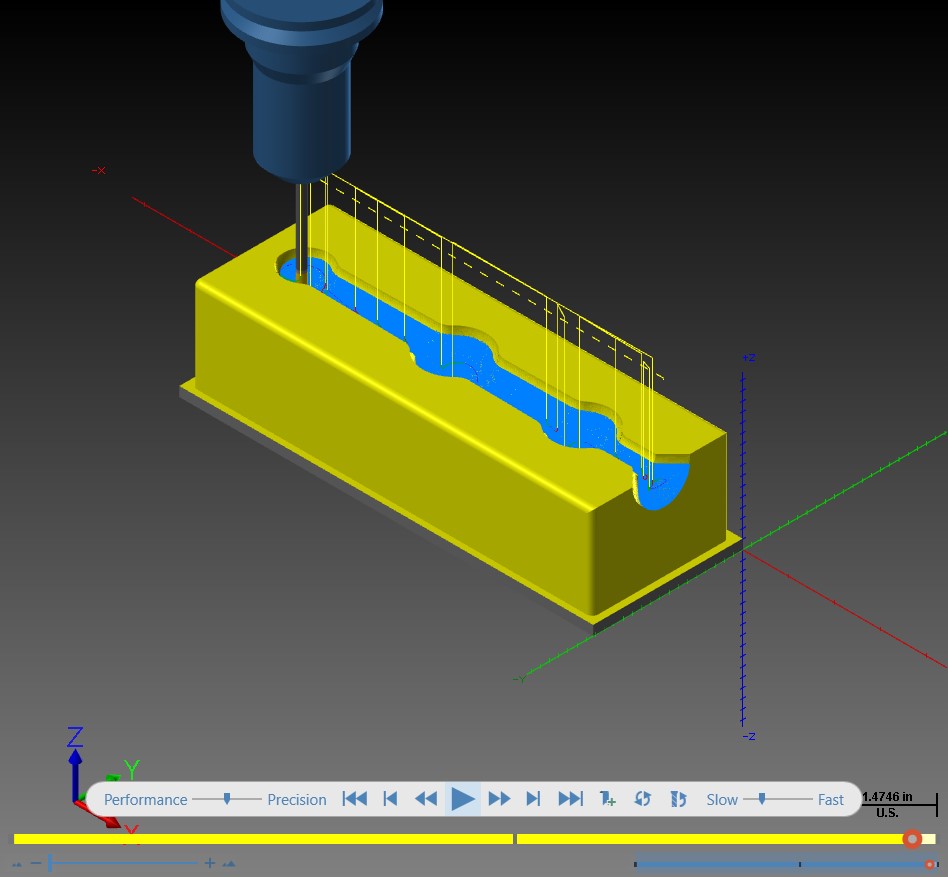This screenshot has height=877, width=948.
Task: Rewind the simulation playback
Action: click(x=426, y=799)
